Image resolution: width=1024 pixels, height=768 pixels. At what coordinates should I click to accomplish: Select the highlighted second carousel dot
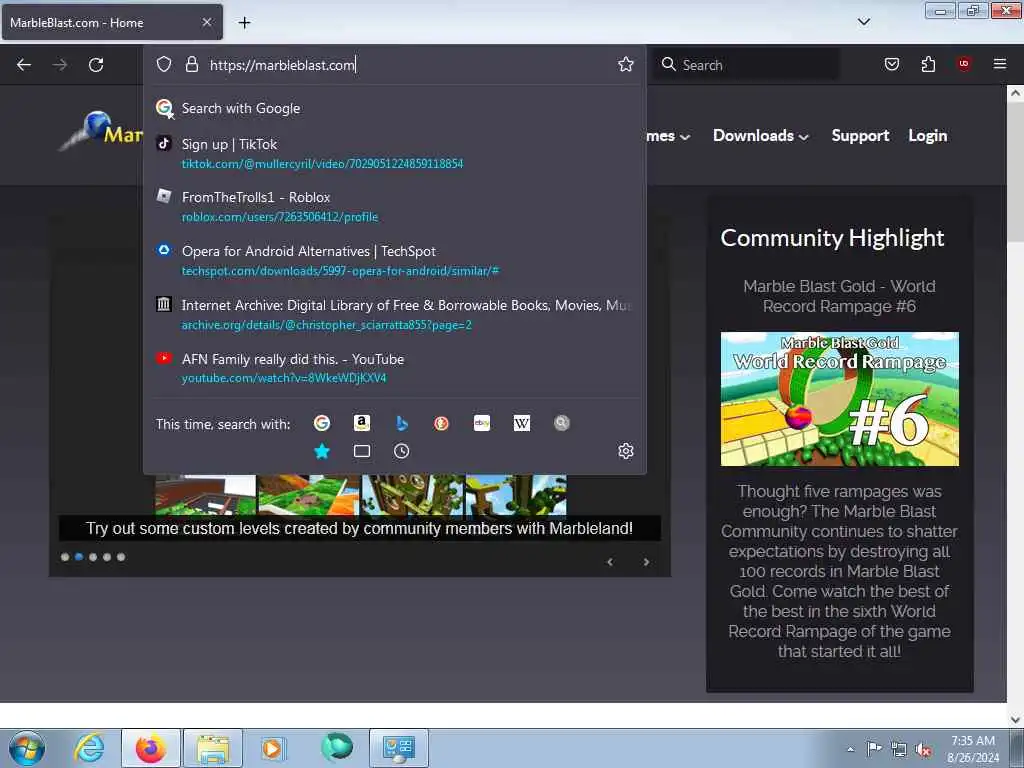[x=79, y=557]
